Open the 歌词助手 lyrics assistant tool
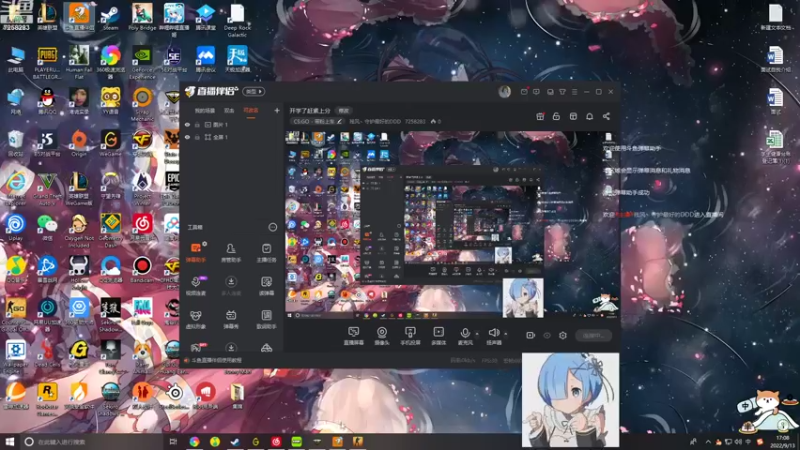The height and width of the screenshot is (450, 800). coord(266,319)
